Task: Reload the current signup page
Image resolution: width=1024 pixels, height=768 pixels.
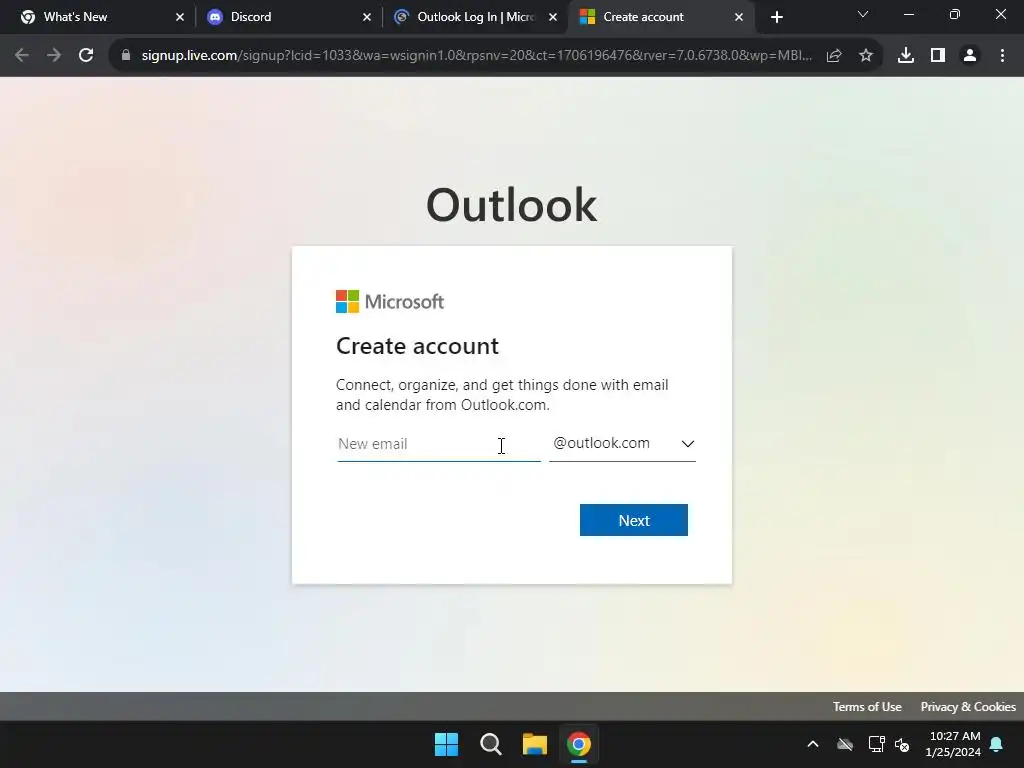Action: (86, 56)
